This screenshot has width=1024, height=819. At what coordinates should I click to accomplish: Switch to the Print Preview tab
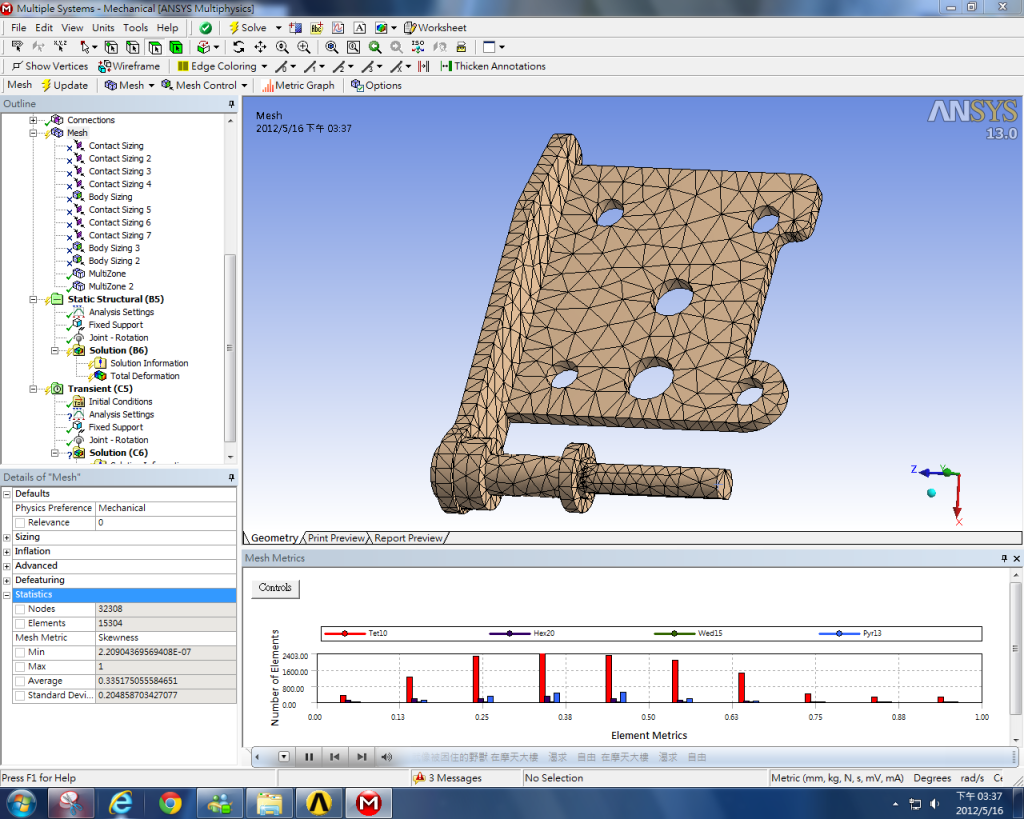coord(336,538)
